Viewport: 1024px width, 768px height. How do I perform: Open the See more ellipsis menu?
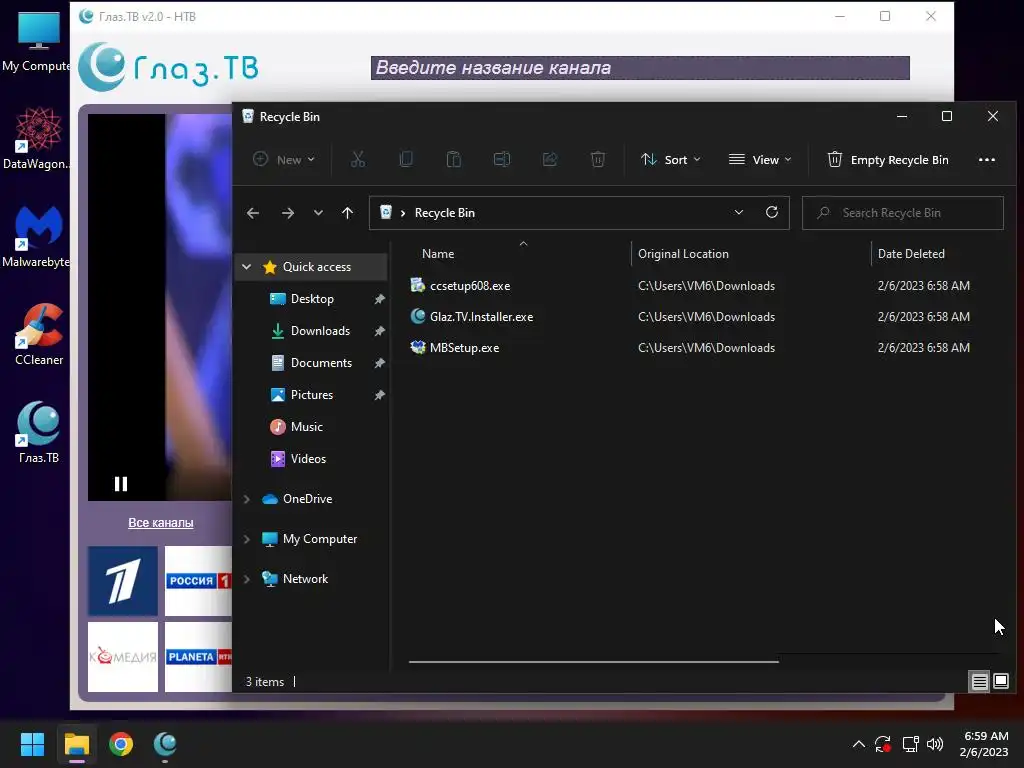pos(987,159)
